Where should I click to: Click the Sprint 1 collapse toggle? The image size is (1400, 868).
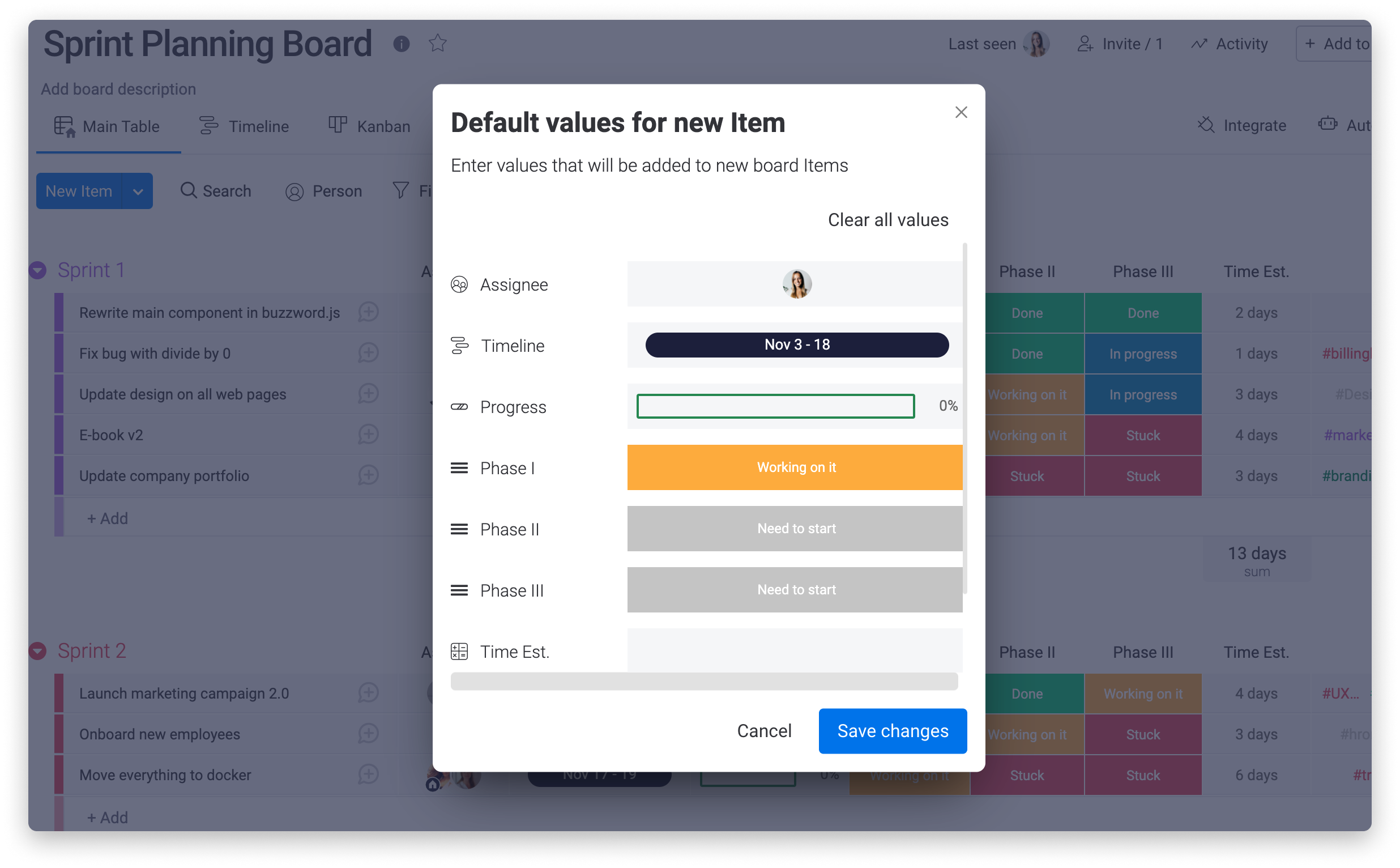[x=38, y=268]
